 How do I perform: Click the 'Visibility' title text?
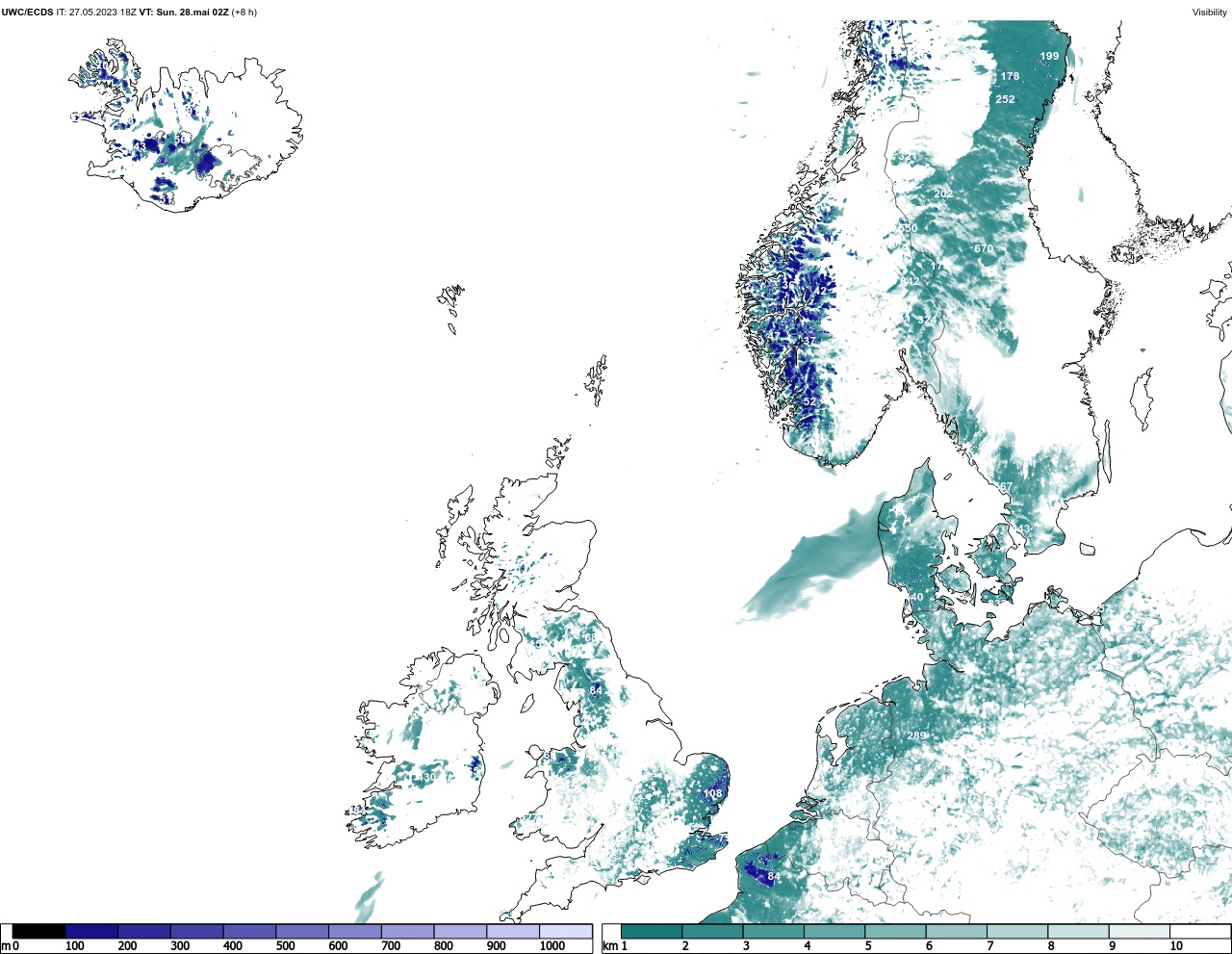pos(1209,13)
